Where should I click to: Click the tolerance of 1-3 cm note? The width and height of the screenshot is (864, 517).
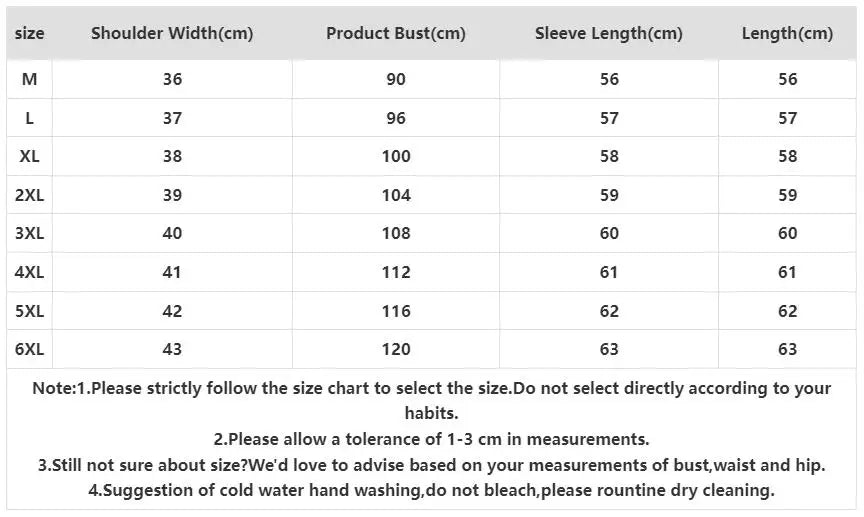[x=431, y=439]
